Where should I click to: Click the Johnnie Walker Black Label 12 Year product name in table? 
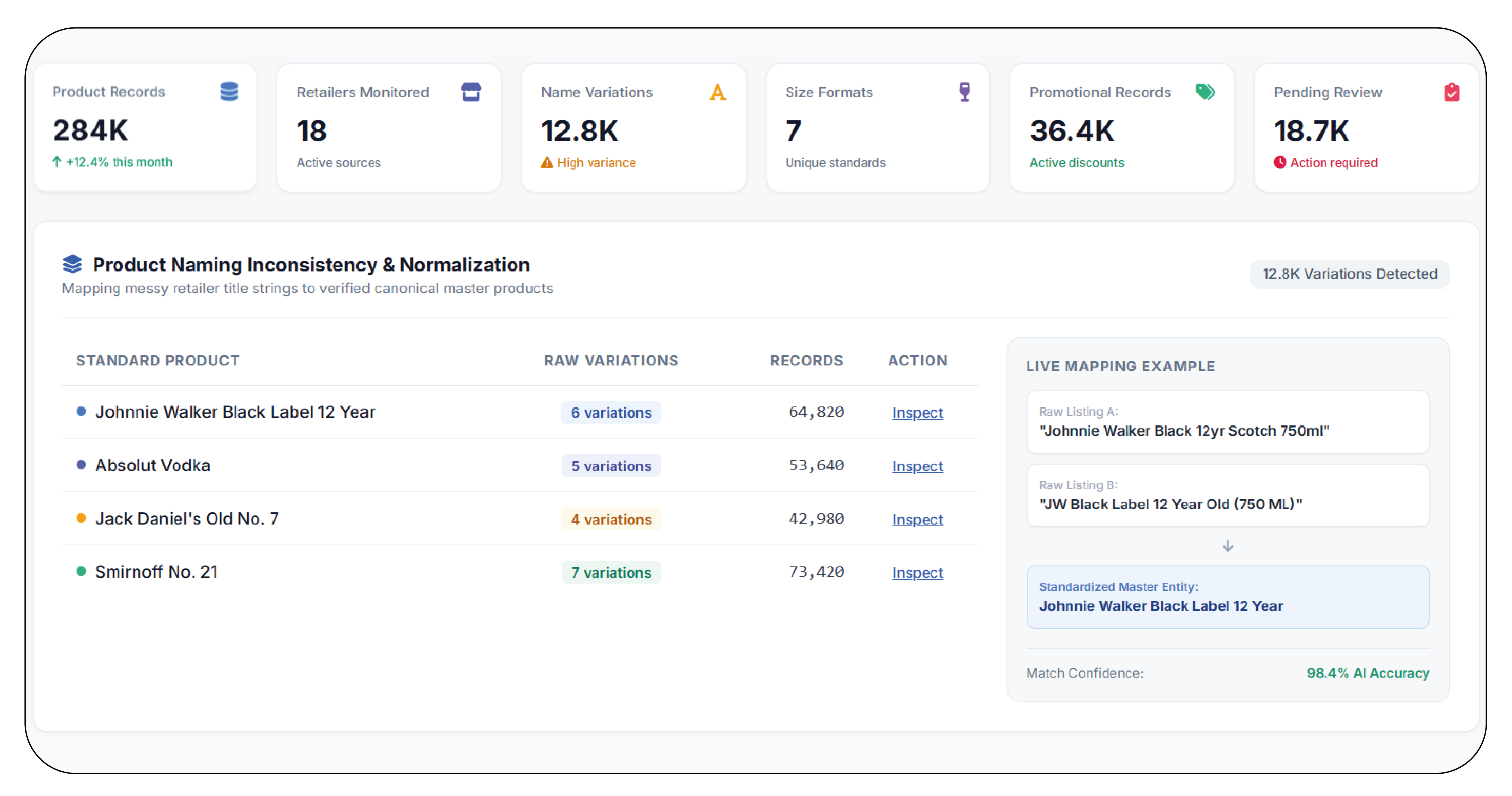click(235, 412)
